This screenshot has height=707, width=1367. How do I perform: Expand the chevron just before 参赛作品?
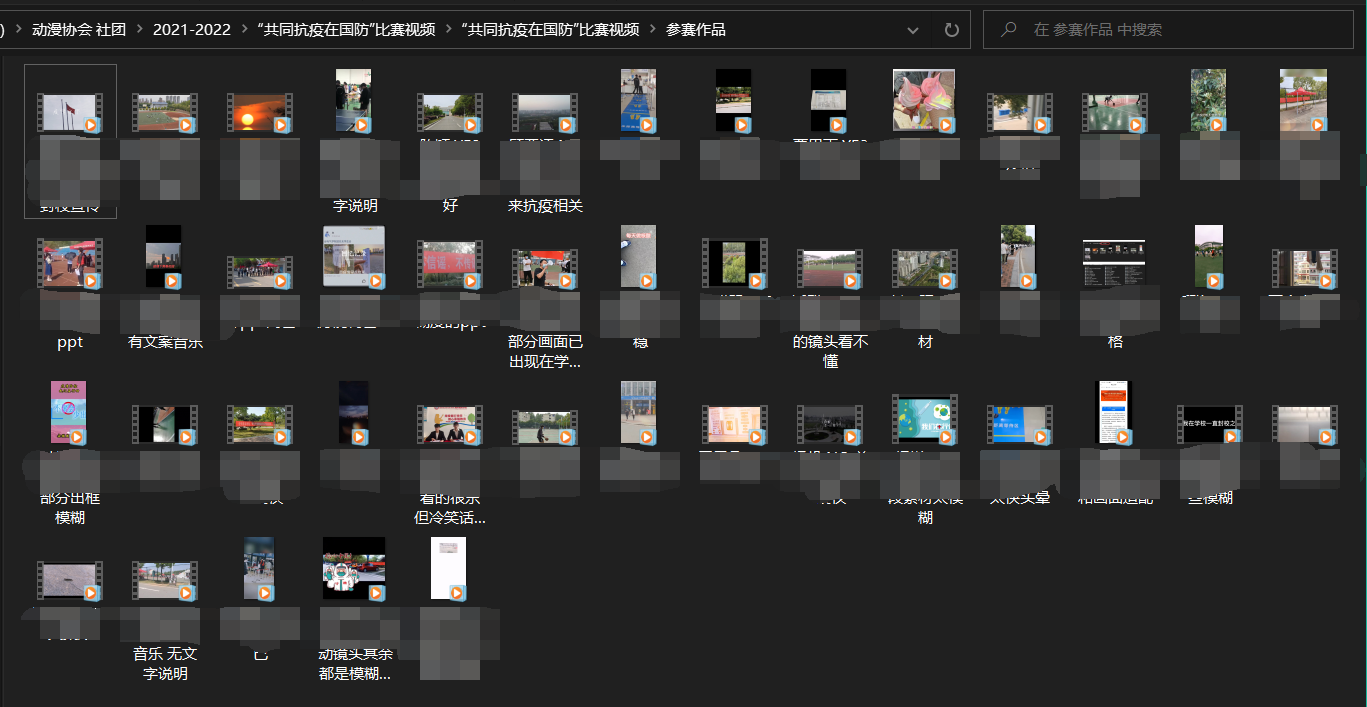[x=653, y=30]
